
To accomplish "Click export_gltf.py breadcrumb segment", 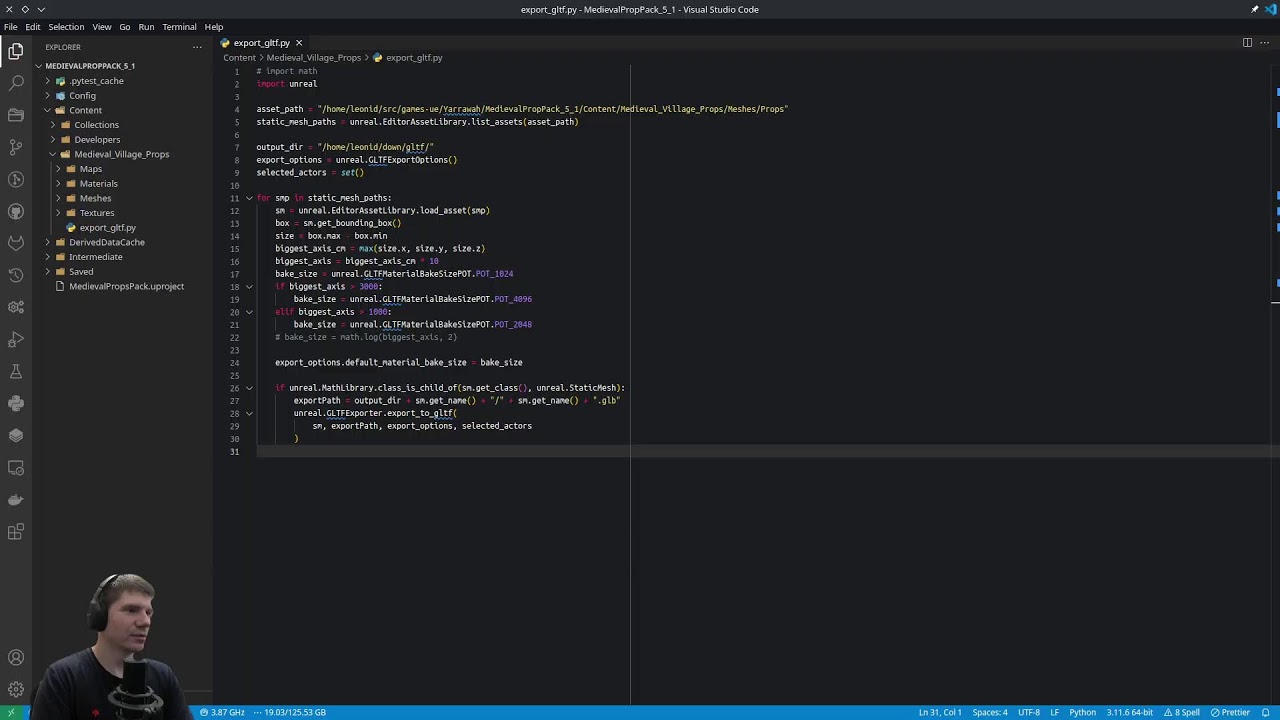I will tap(414, 58).
